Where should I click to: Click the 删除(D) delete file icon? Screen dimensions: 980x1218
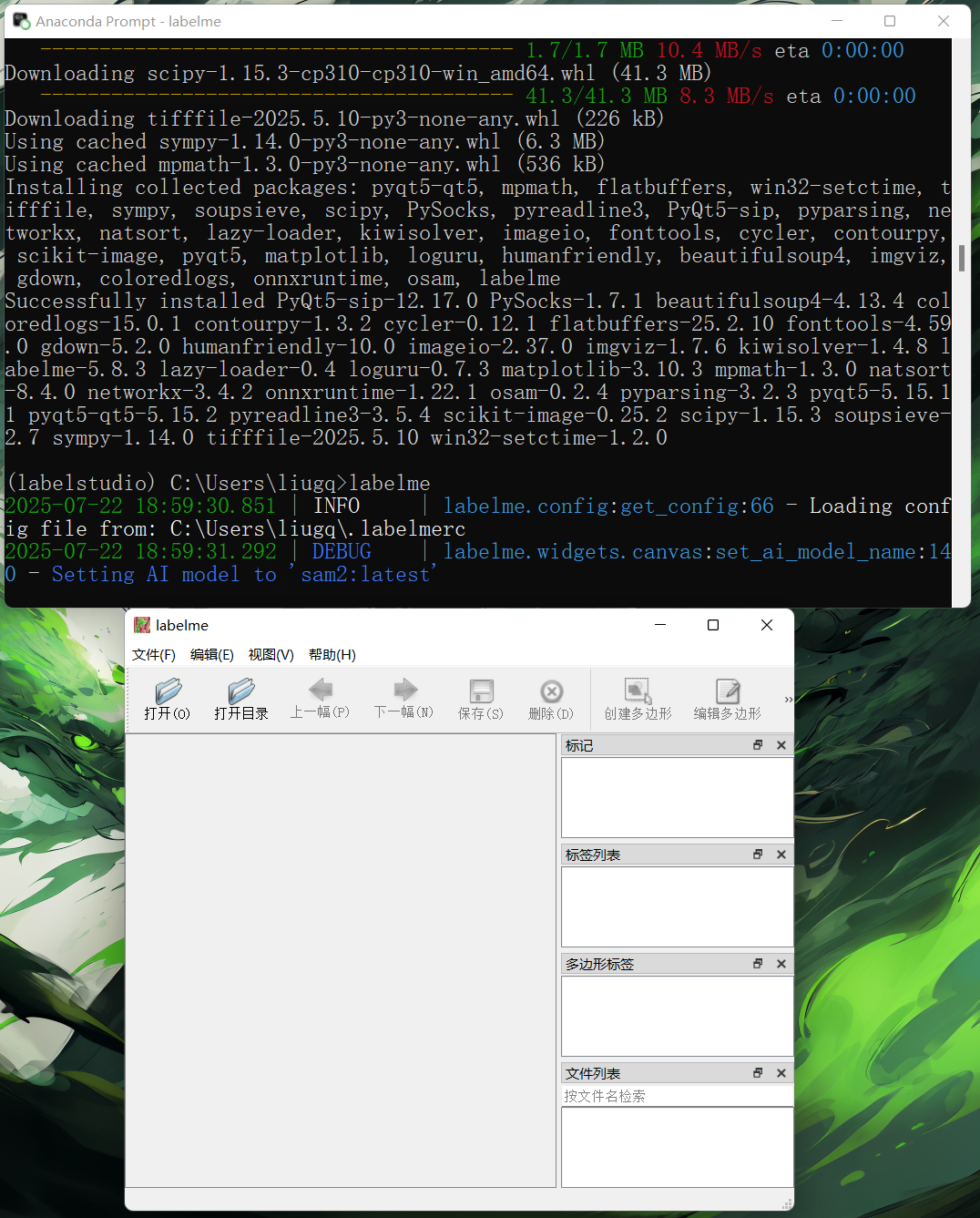click(x=551, y=691)
